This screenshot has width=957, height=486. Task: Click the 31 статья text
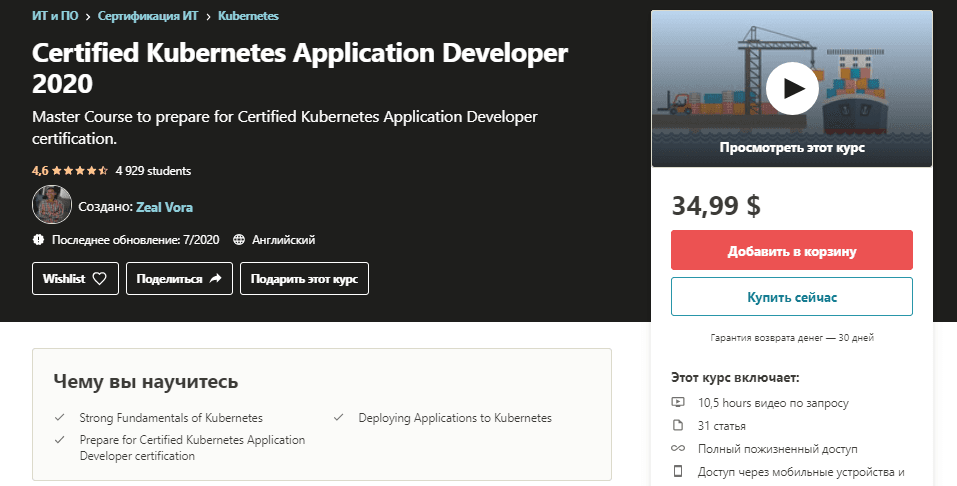721,426
